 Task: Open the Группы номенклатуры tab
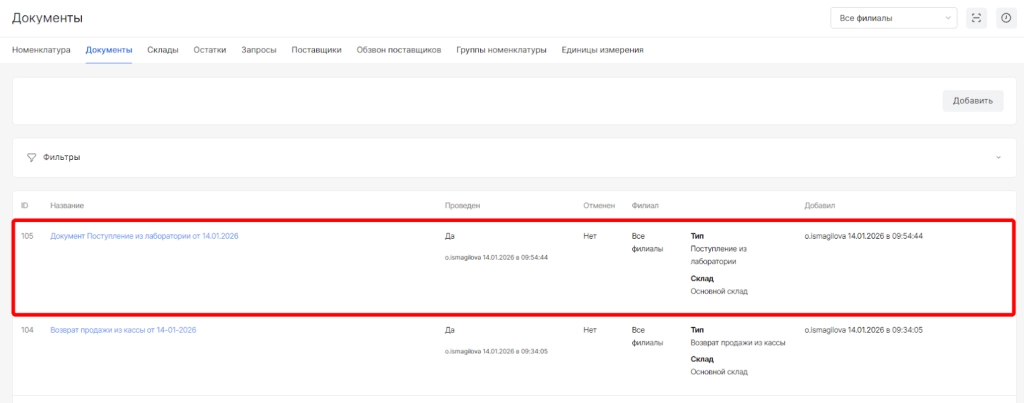[501, 50]
